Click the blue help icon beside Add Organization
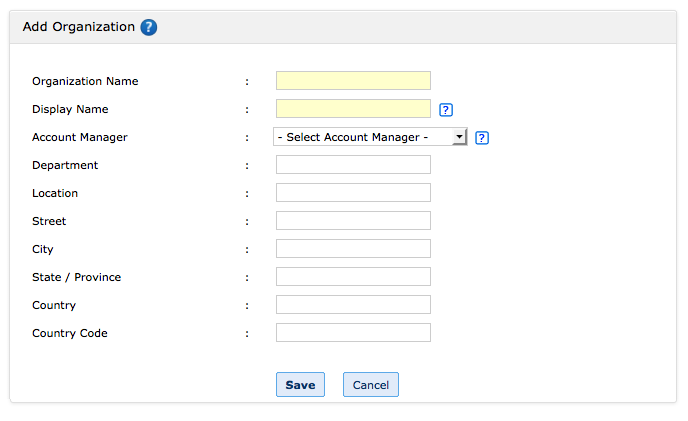The image size is (688, 421). click(x=149, y=28)
